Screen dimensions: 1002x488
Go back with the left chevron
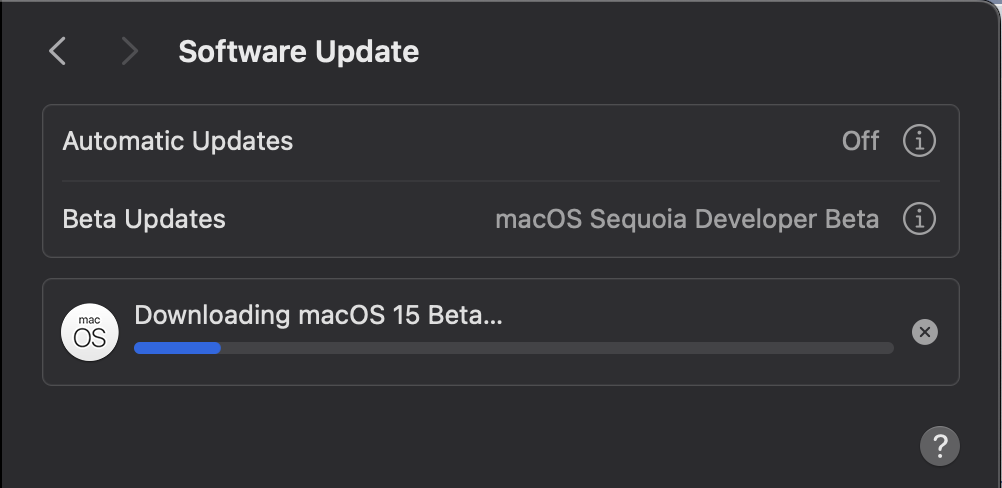(x=58, y=51)
